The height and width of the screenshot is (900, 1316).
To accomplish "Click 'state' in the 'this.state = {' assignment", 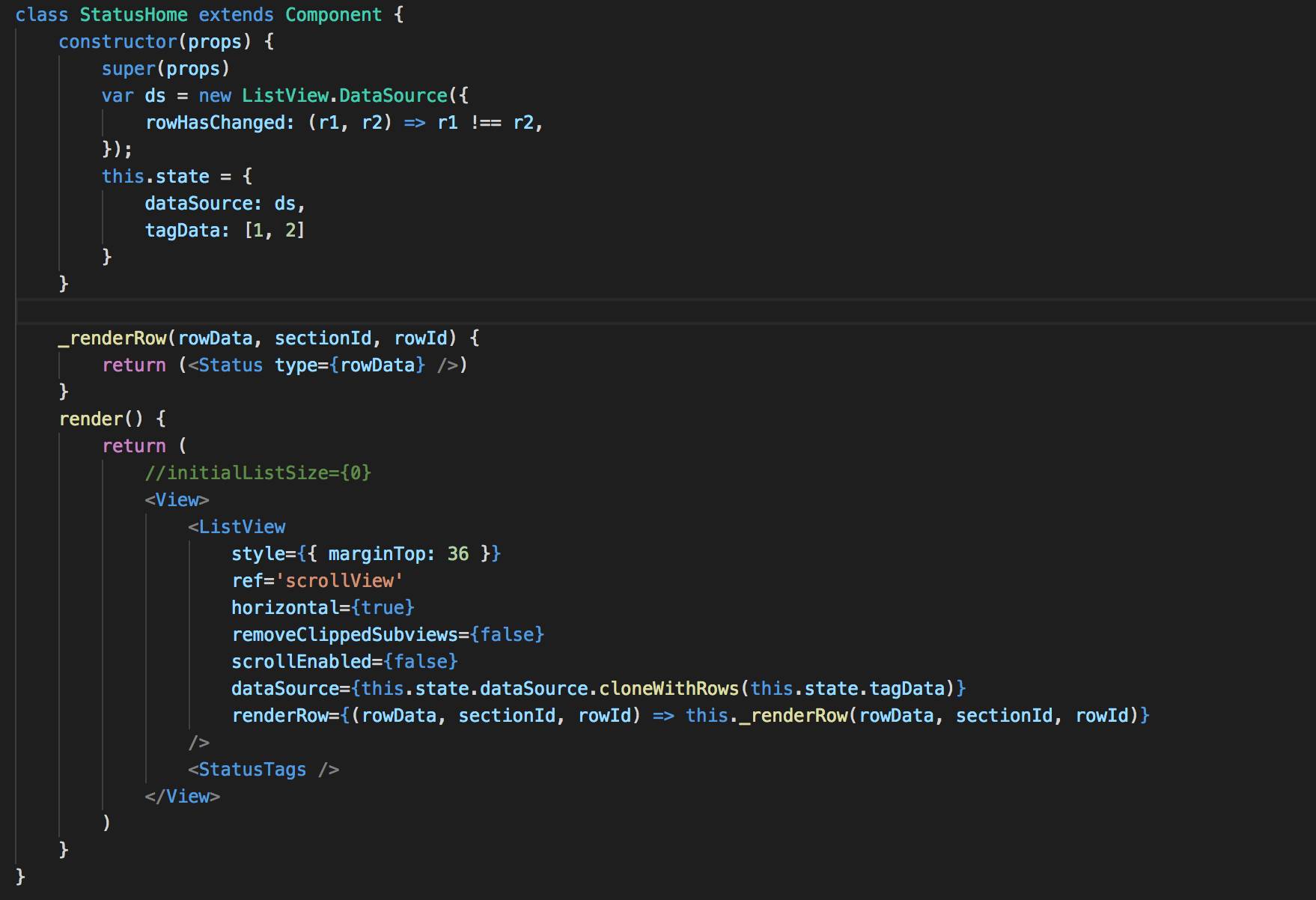I will point(182,177).
